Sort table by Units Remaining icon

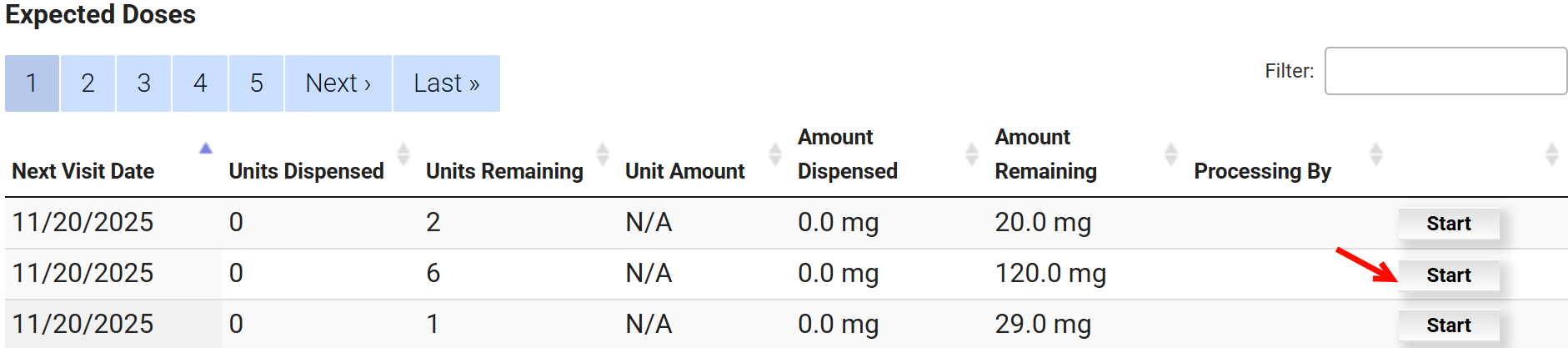[603, 154]
